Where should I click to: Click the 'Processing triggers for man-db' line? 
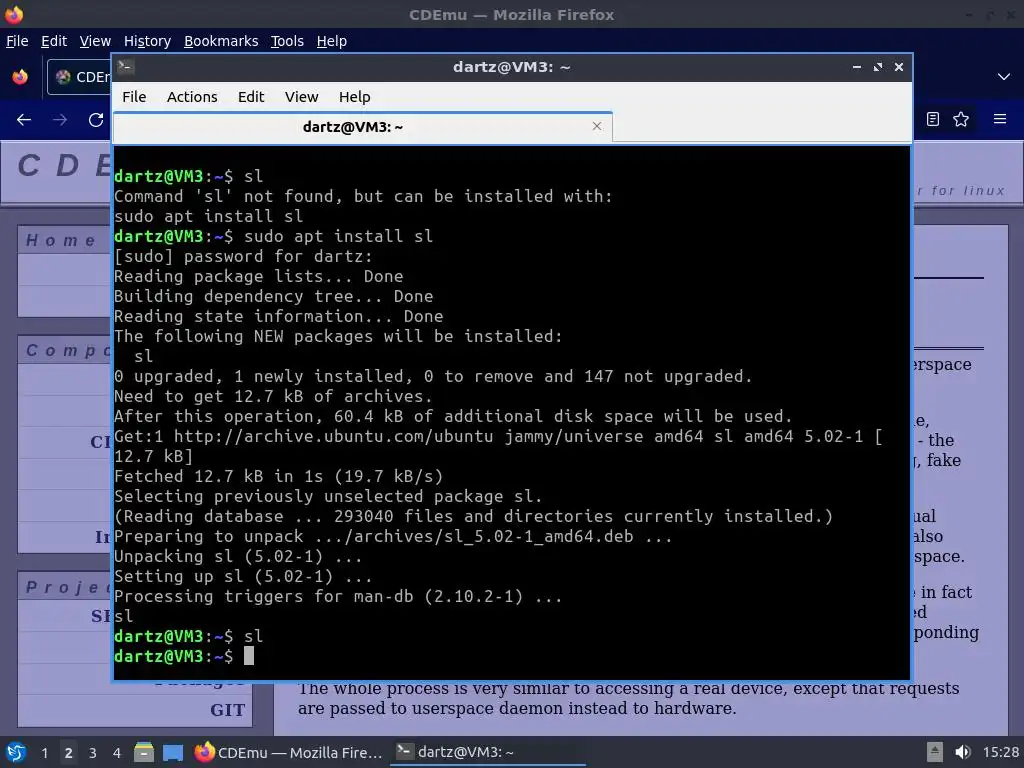(x=338, y=596)
